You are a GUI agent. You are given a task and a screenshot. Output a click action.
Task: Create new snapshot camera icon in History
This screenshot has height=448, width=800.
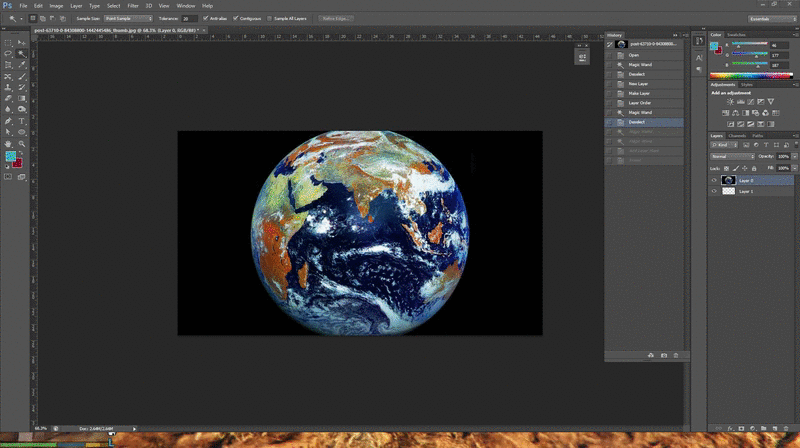pos(664,355)
